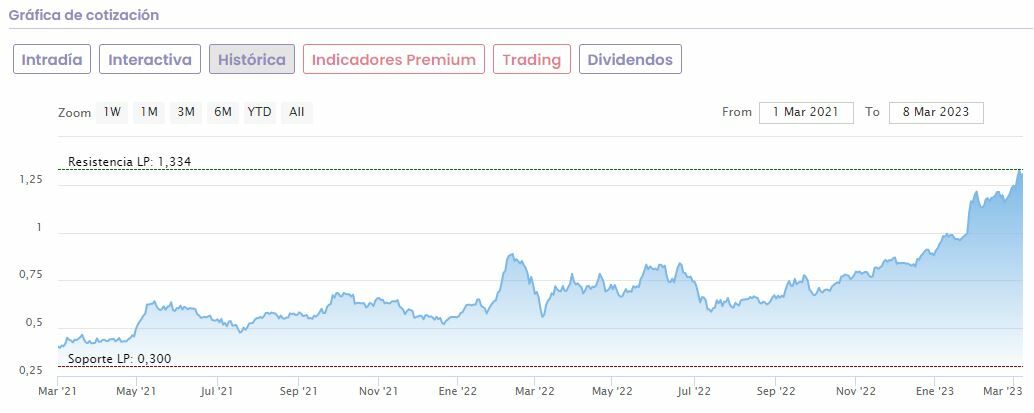1034x413 pixels.
Task: Go to the Trading tab
Action: point(531,59)
